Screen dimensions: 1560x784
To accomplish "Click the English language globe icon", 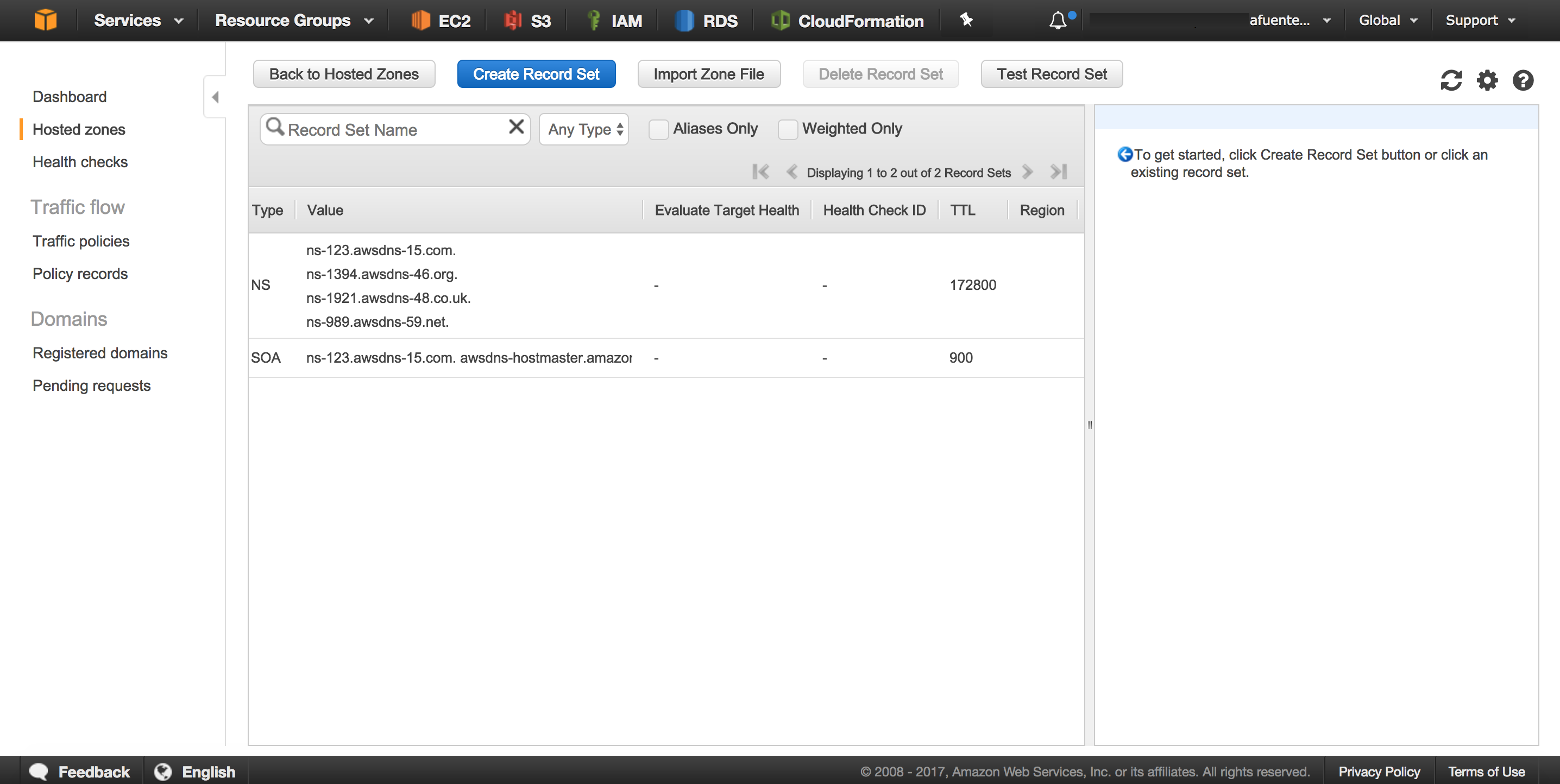I will pyautogui.click(x=163, y=772).
